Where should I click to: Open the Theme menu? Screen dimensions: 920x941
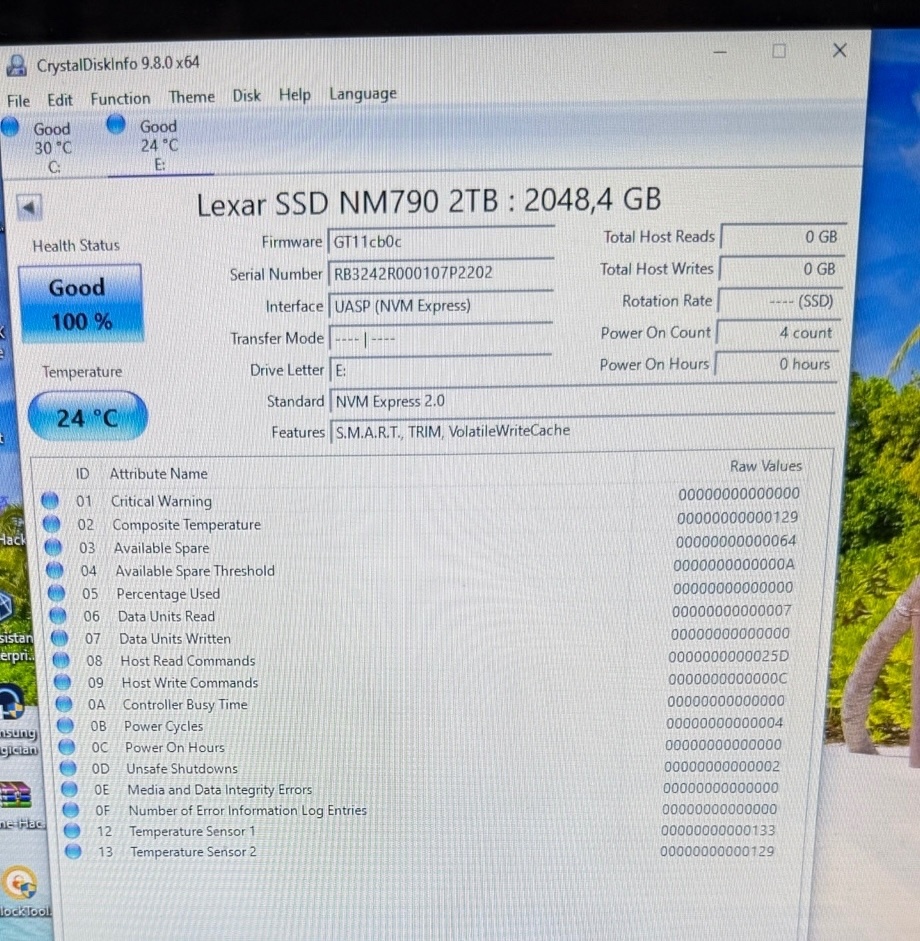[191, 97]
